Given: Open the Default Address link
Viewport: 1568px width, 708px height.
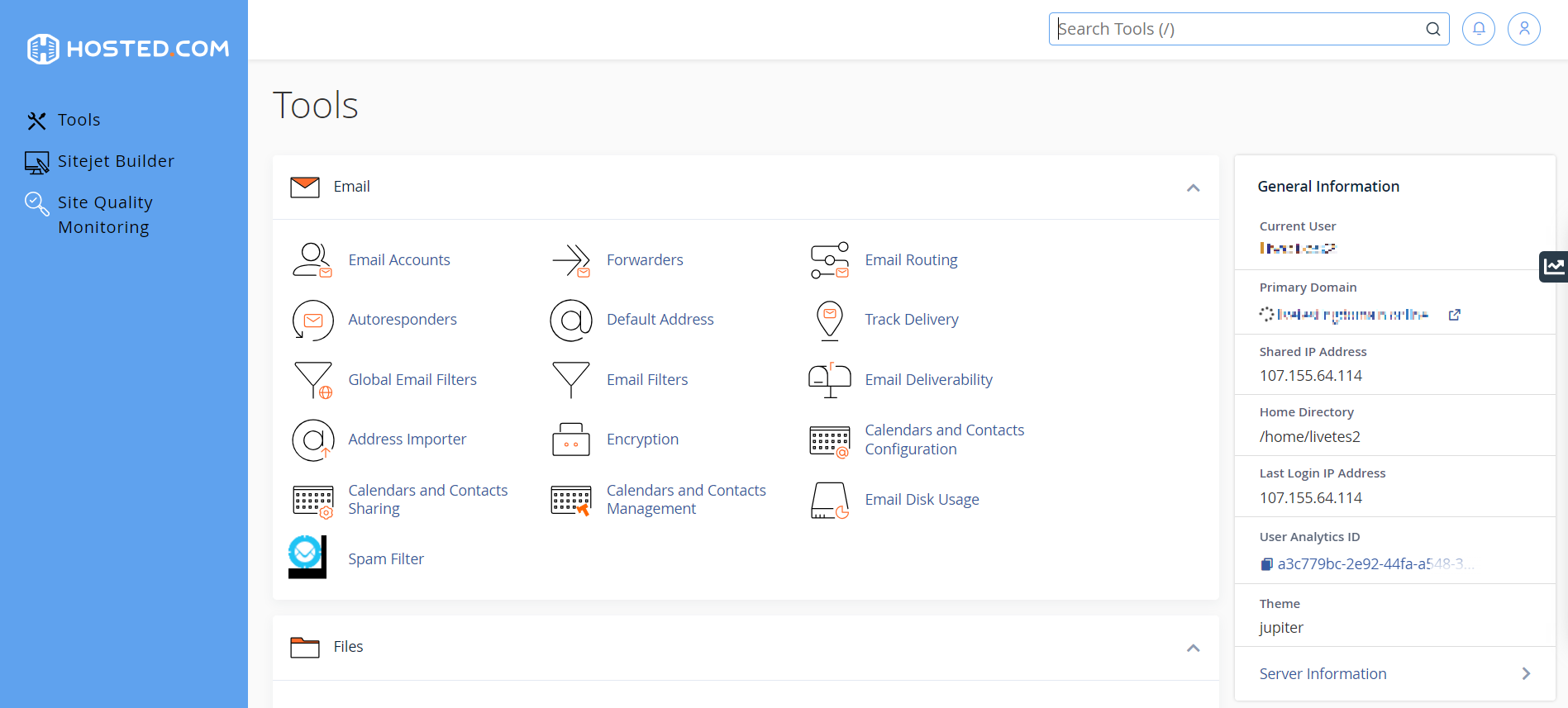Looking at the screenshot, I should [x=660, y=320].
